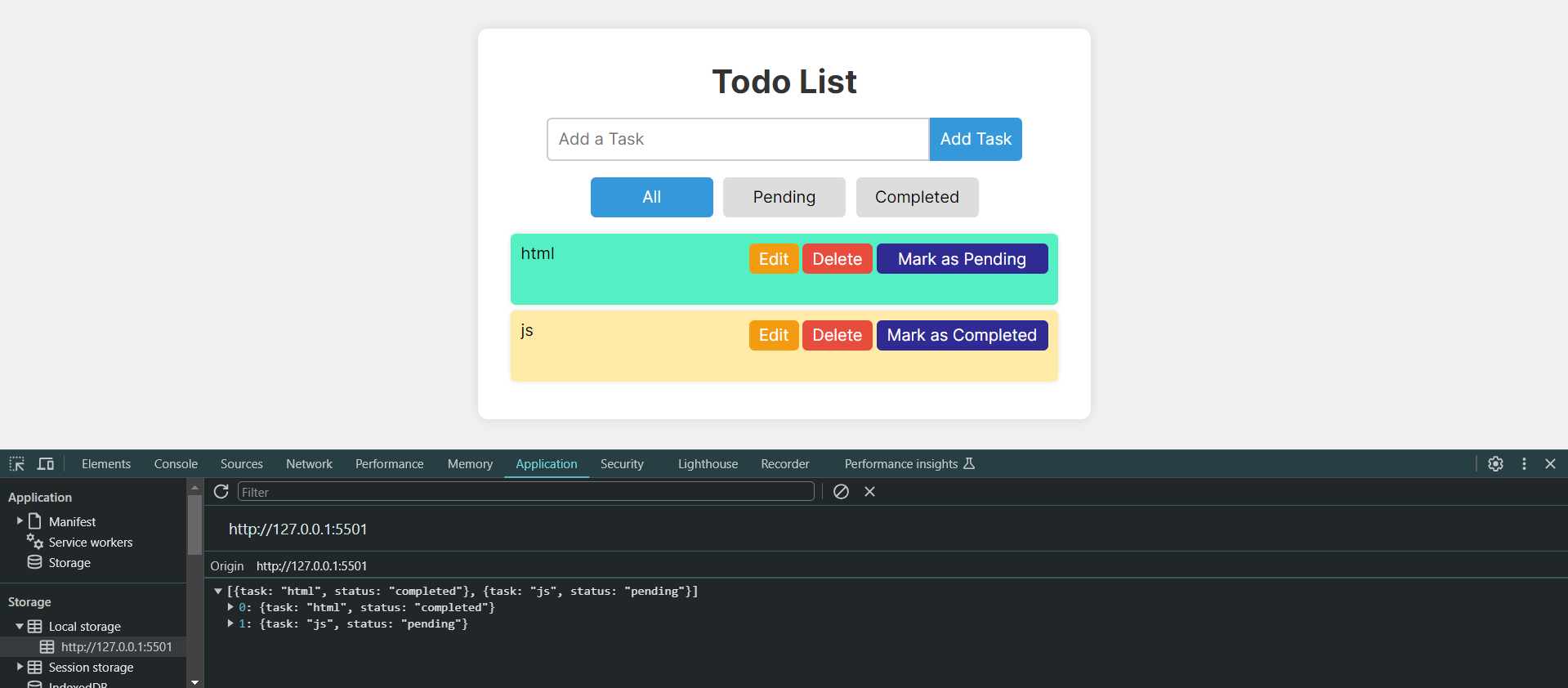
Task: Expand array entry 0 html object
Action: tap(230, 607)
